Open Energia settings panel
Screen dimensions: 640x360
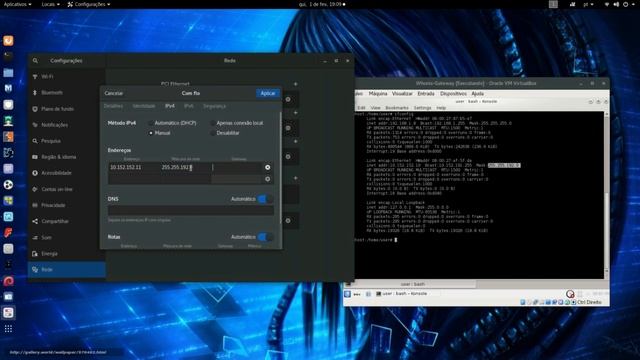[x=67, y=253]
